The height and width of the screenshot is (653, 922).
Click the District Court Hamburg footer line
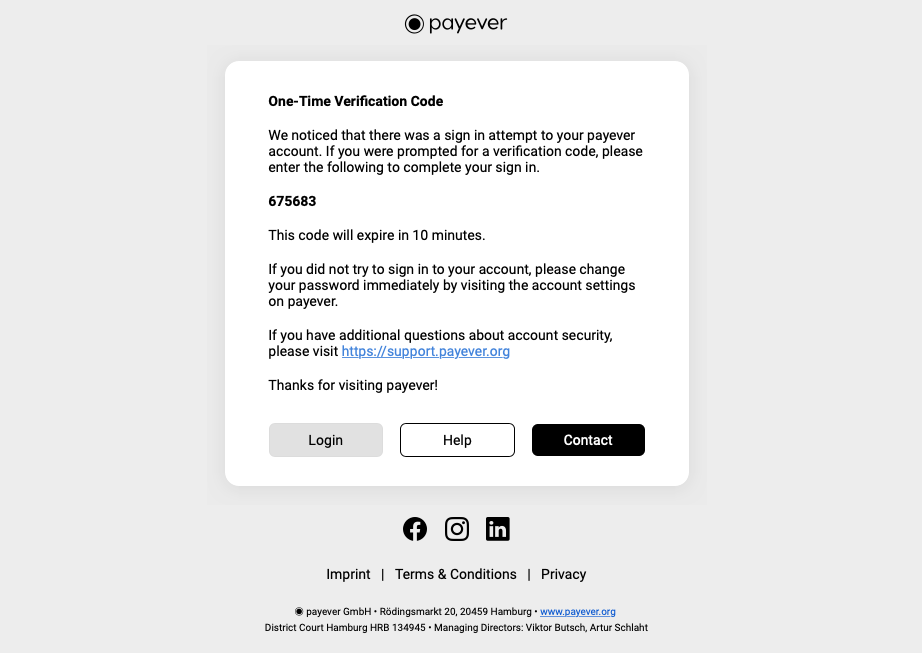point(456,628)
